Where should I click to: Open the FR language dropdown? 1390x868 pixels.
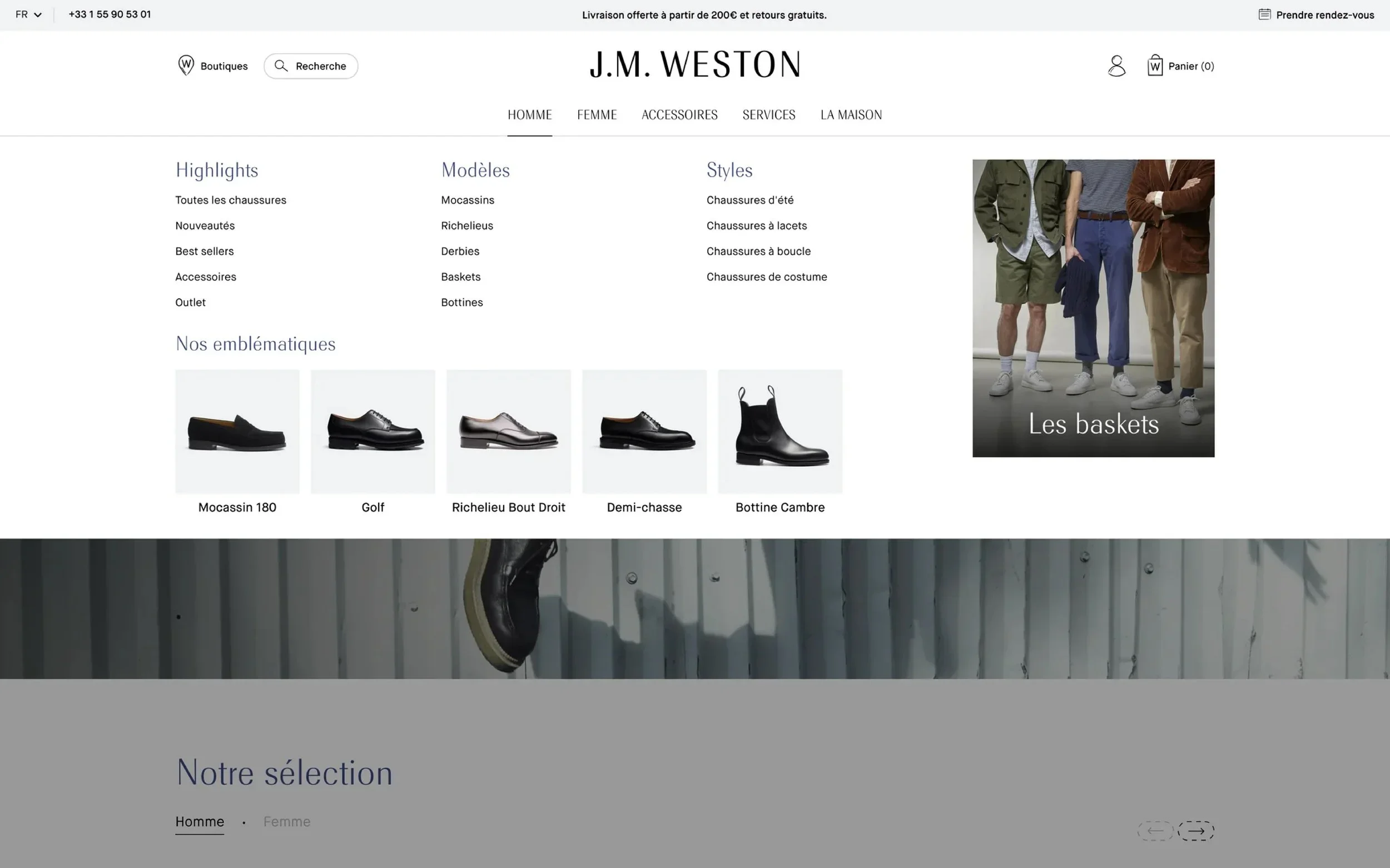[x=28, y=14]
